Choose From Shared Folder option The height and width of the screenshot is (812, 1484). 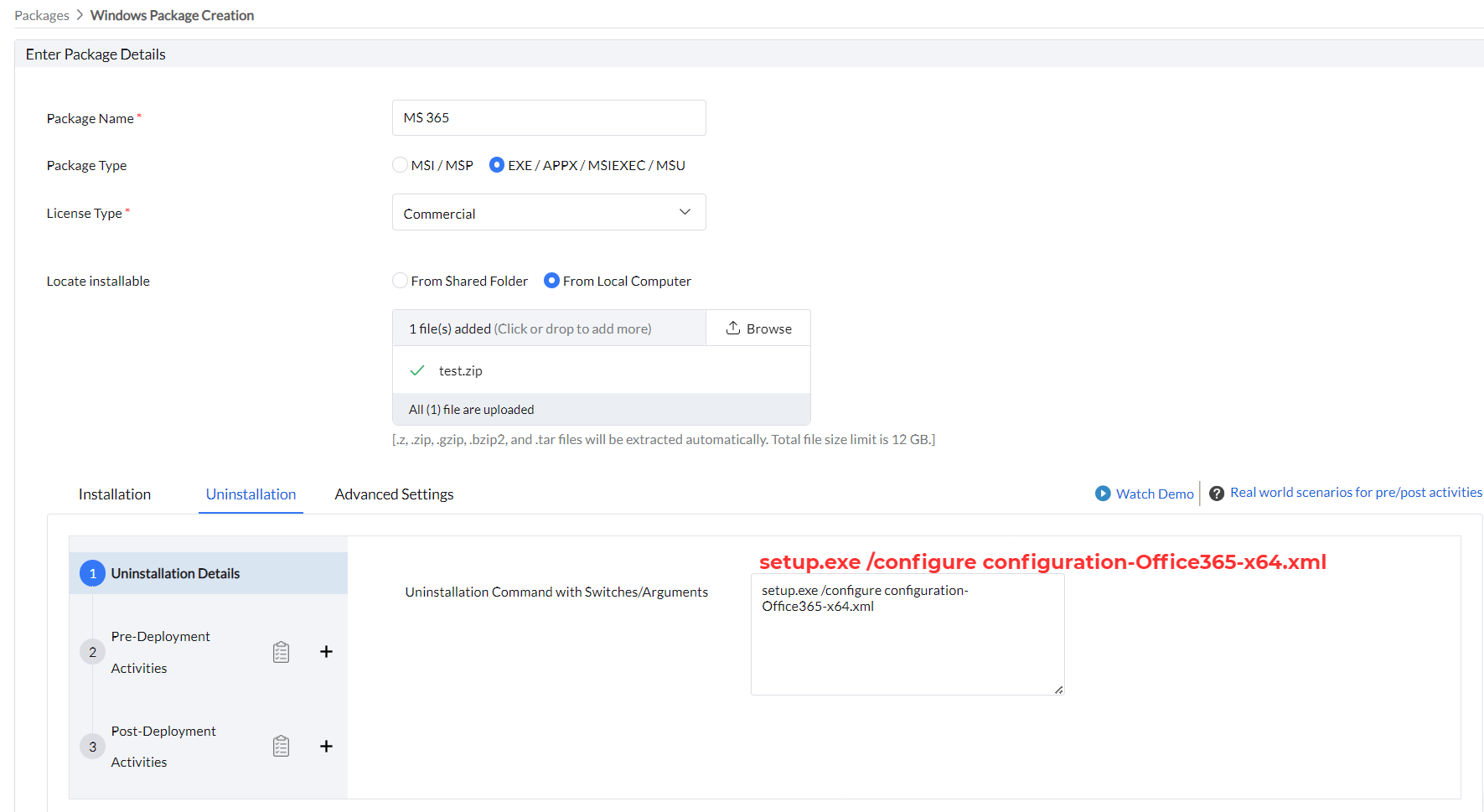(x=401, y=281)
